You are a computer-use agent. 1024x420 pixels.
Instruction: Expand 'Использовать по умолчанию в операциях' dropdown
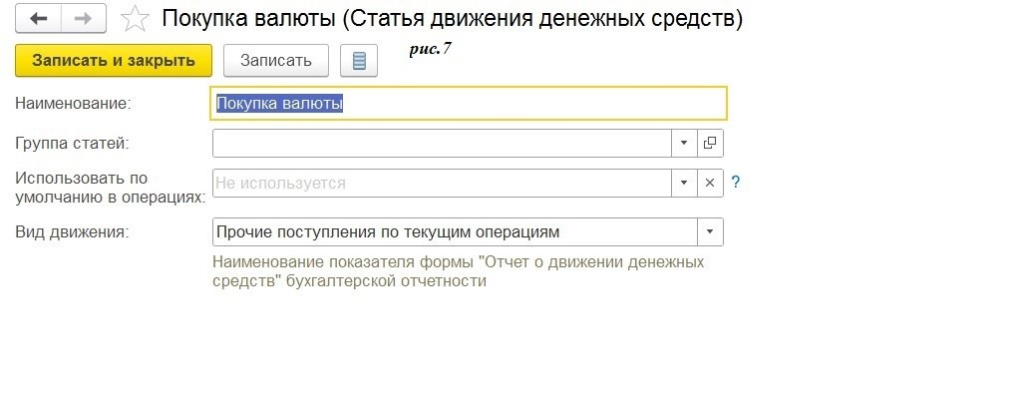(x=684, y=183)
